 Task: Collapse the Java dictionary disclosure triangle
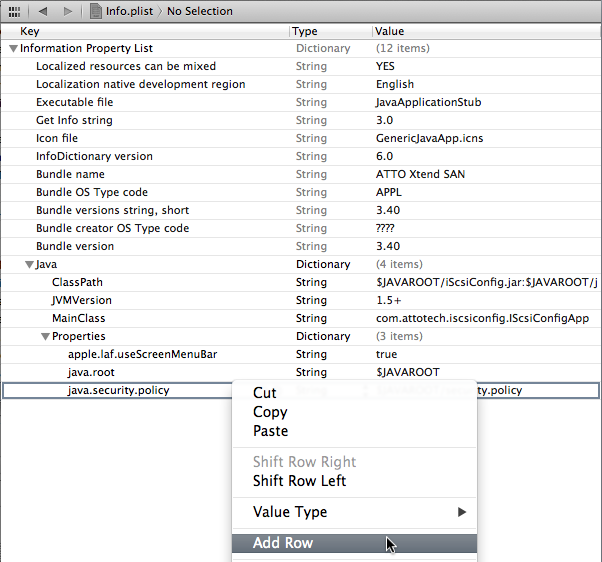click(29, 265)
